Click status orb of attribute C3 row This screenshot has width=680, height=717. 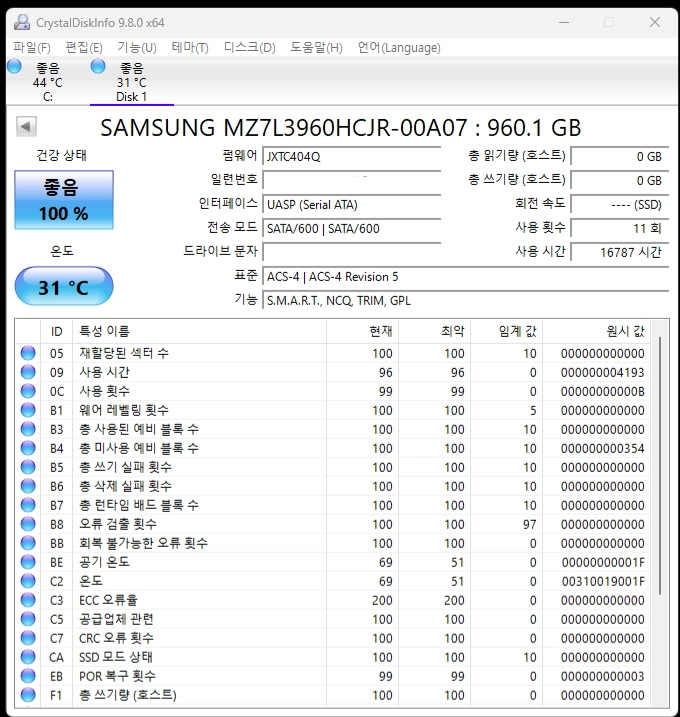click(28, 600)
